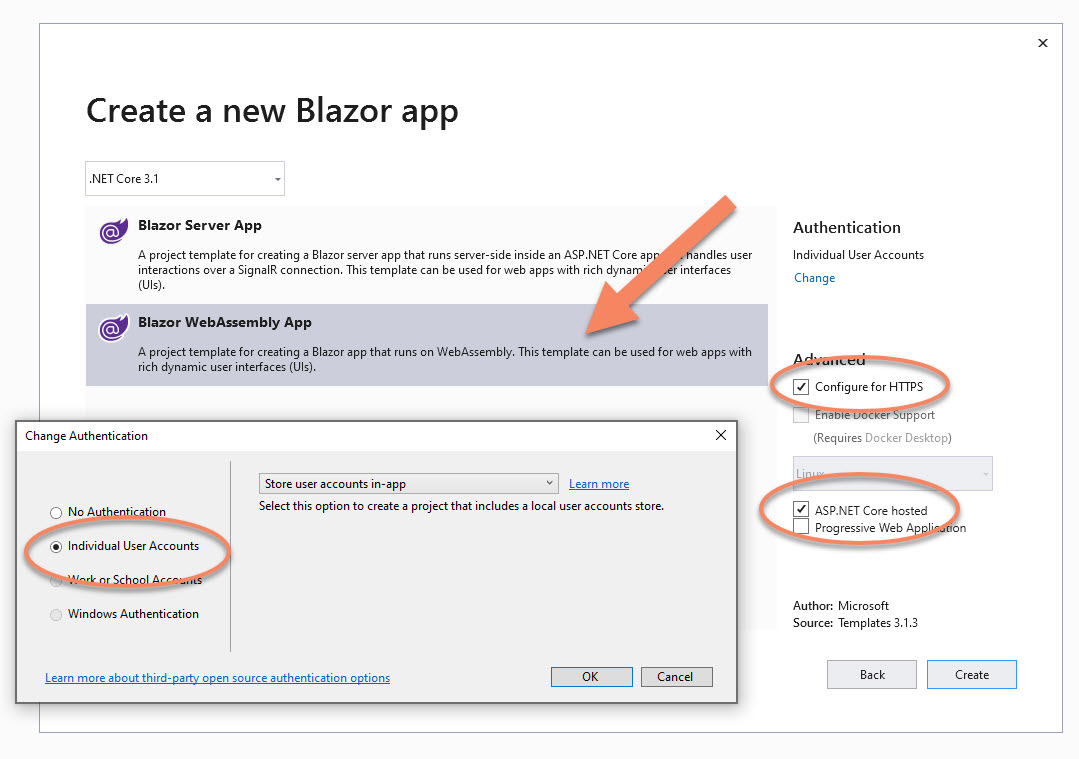
Task: Select Windows Authentication
Action: (x=55, y=614)
